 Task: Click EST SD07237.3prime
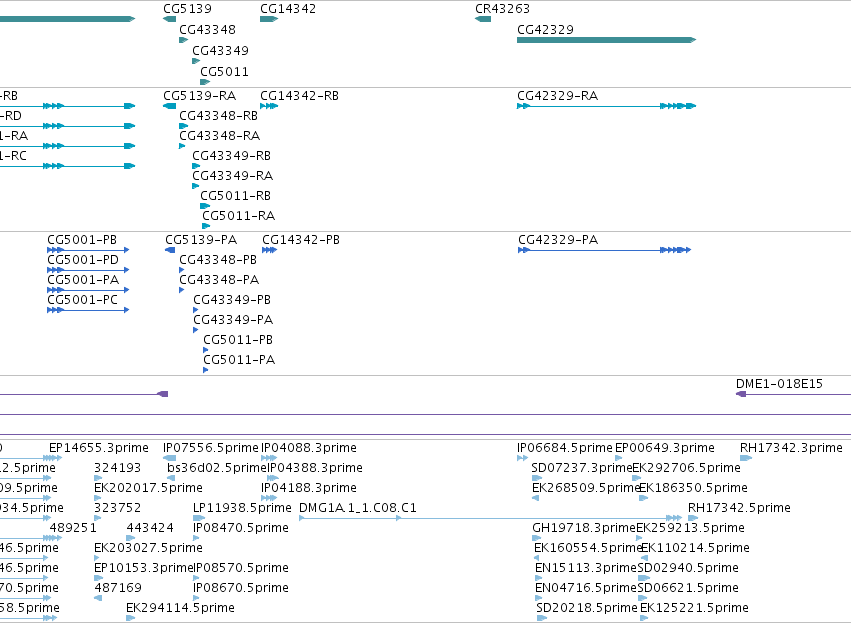[581, 468]
